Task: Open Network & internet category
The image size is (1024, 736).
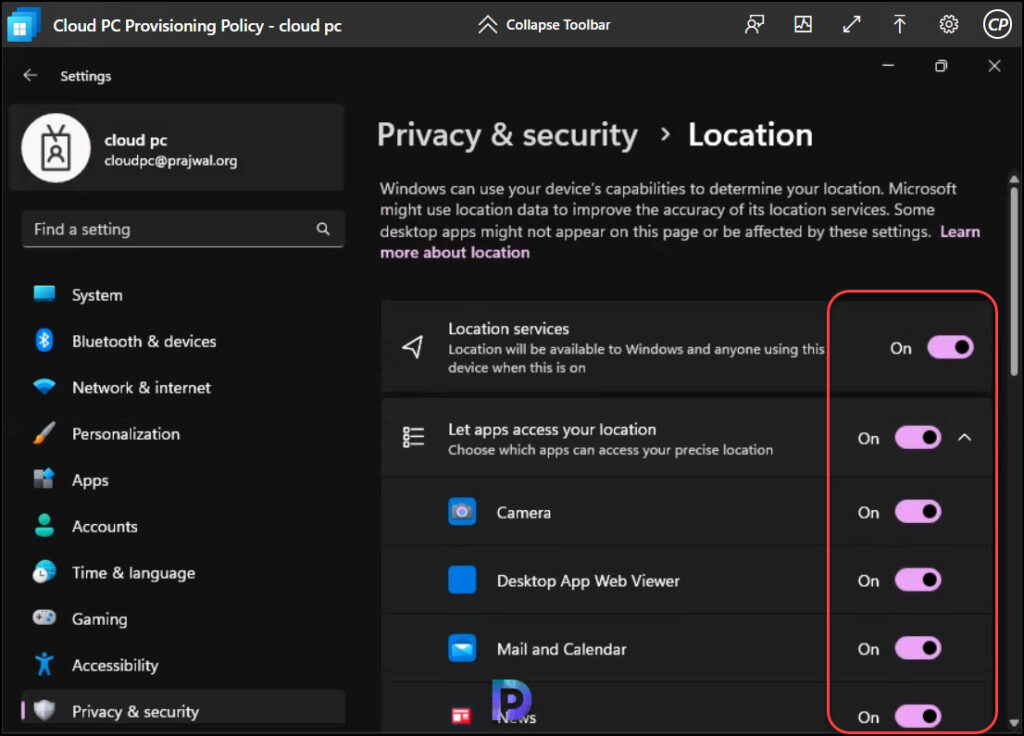Action: coord(183,387)
